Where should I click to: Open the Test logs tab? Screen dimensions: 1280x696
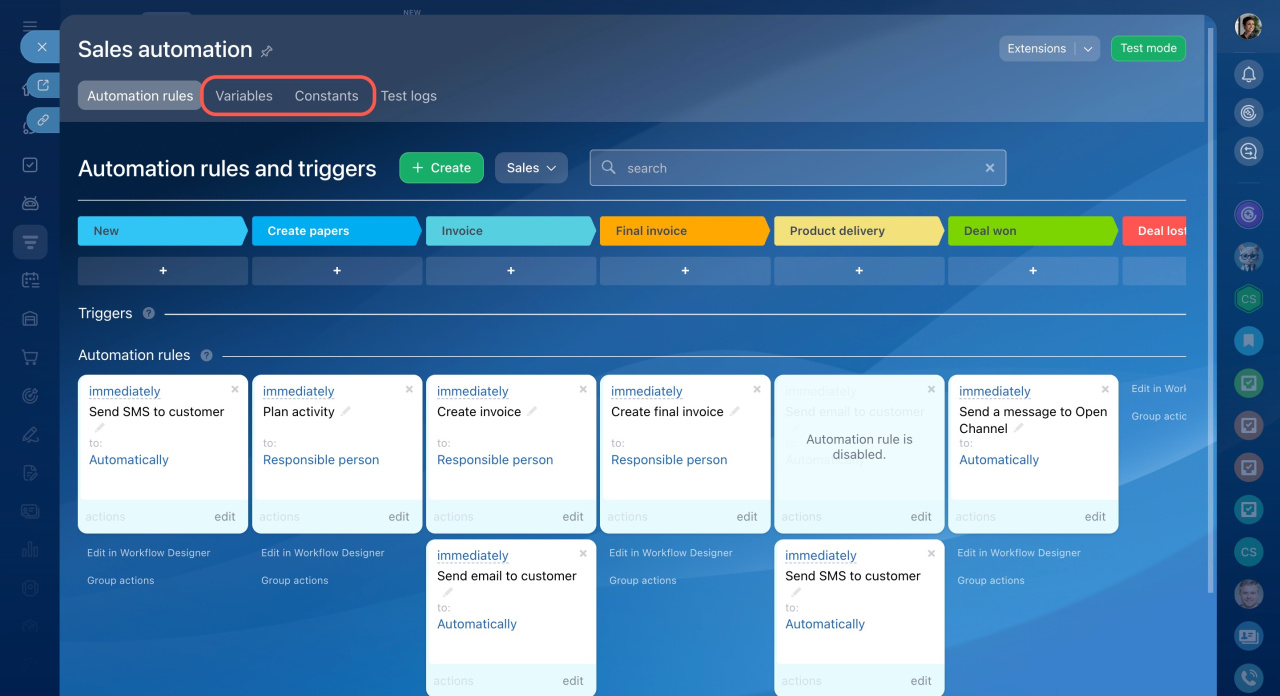[408, 96]
